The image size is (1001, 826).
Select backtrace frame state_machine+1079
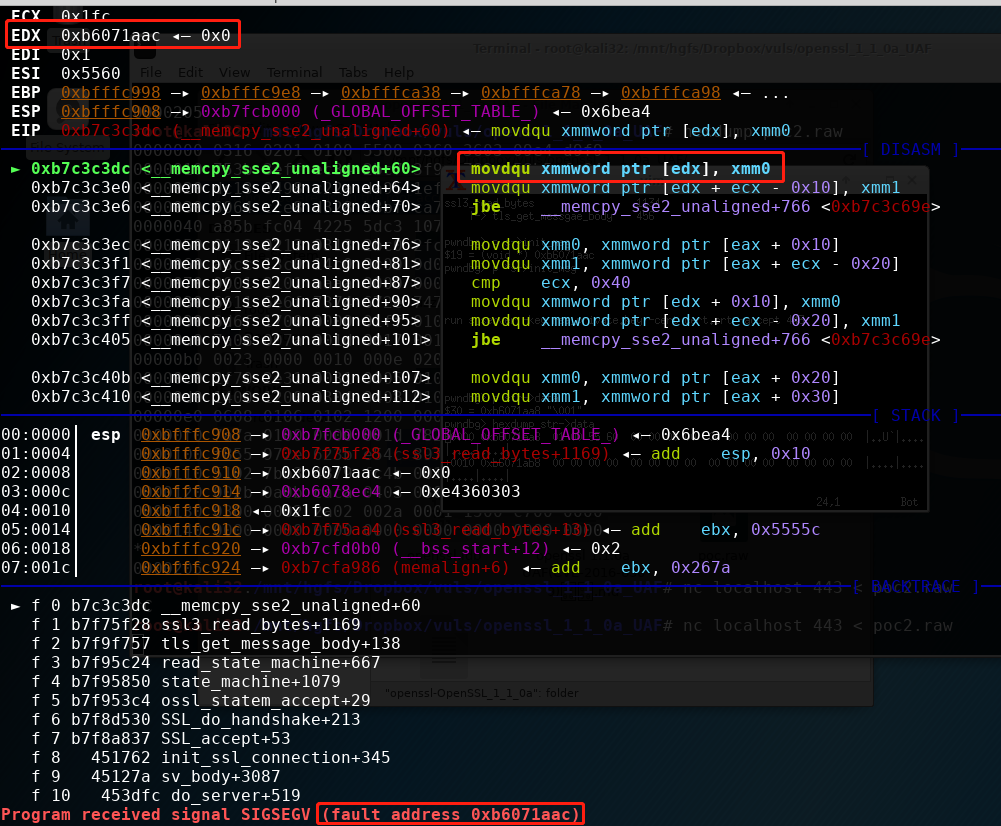tap(186, 681)
